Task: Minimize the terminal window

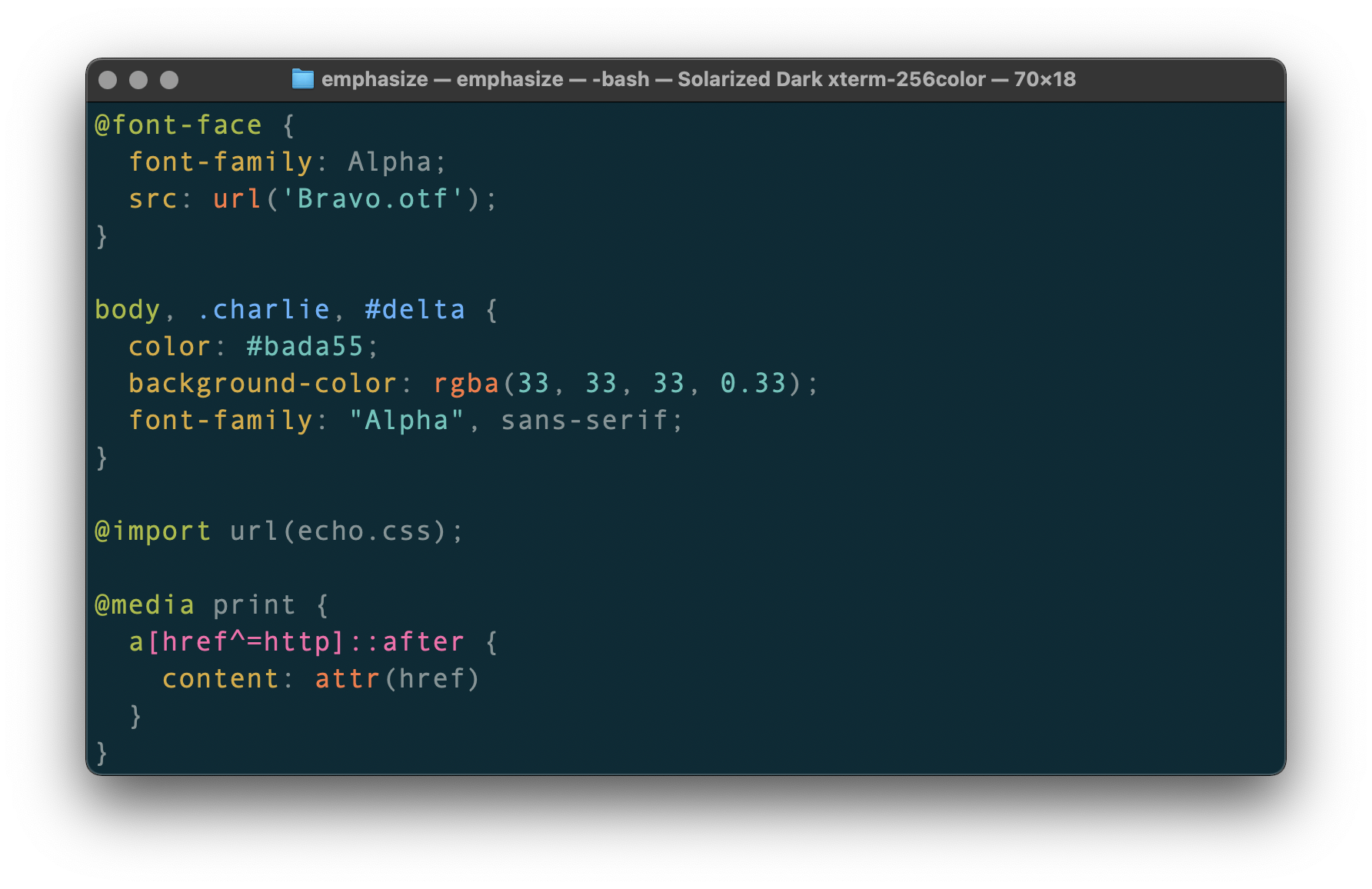Action: pyautogui.click(x=138, y=80)
